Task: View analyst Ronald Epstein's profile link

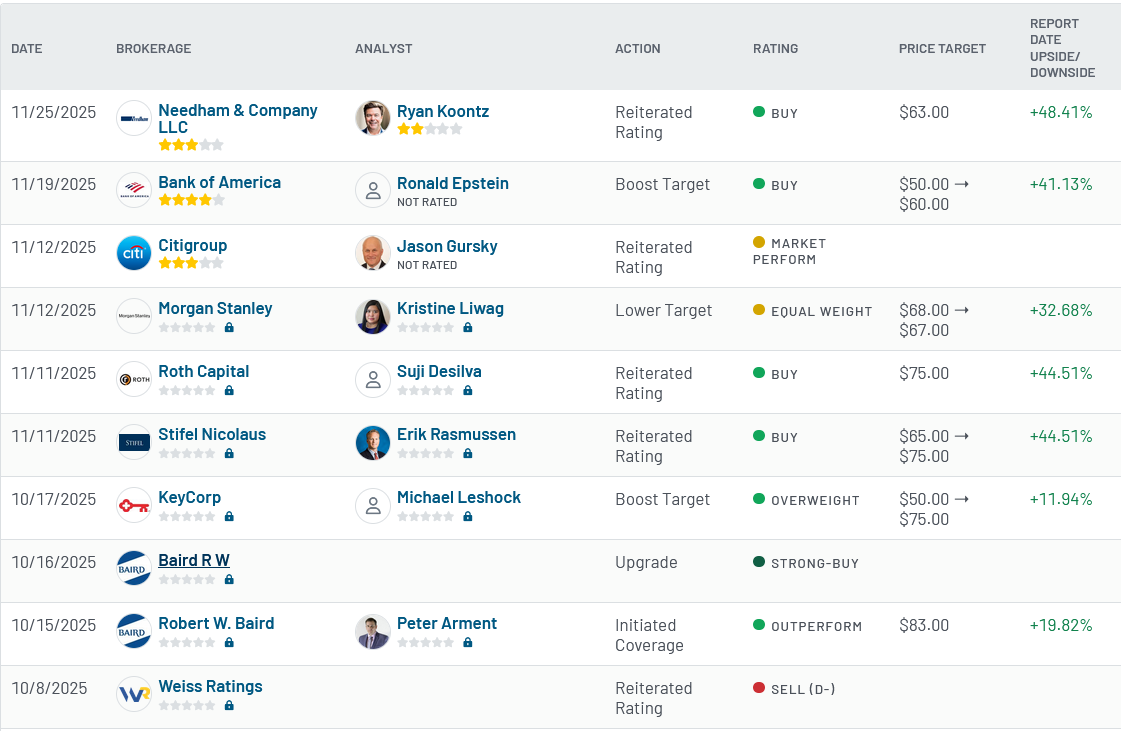Action: (x=453, y=183)
